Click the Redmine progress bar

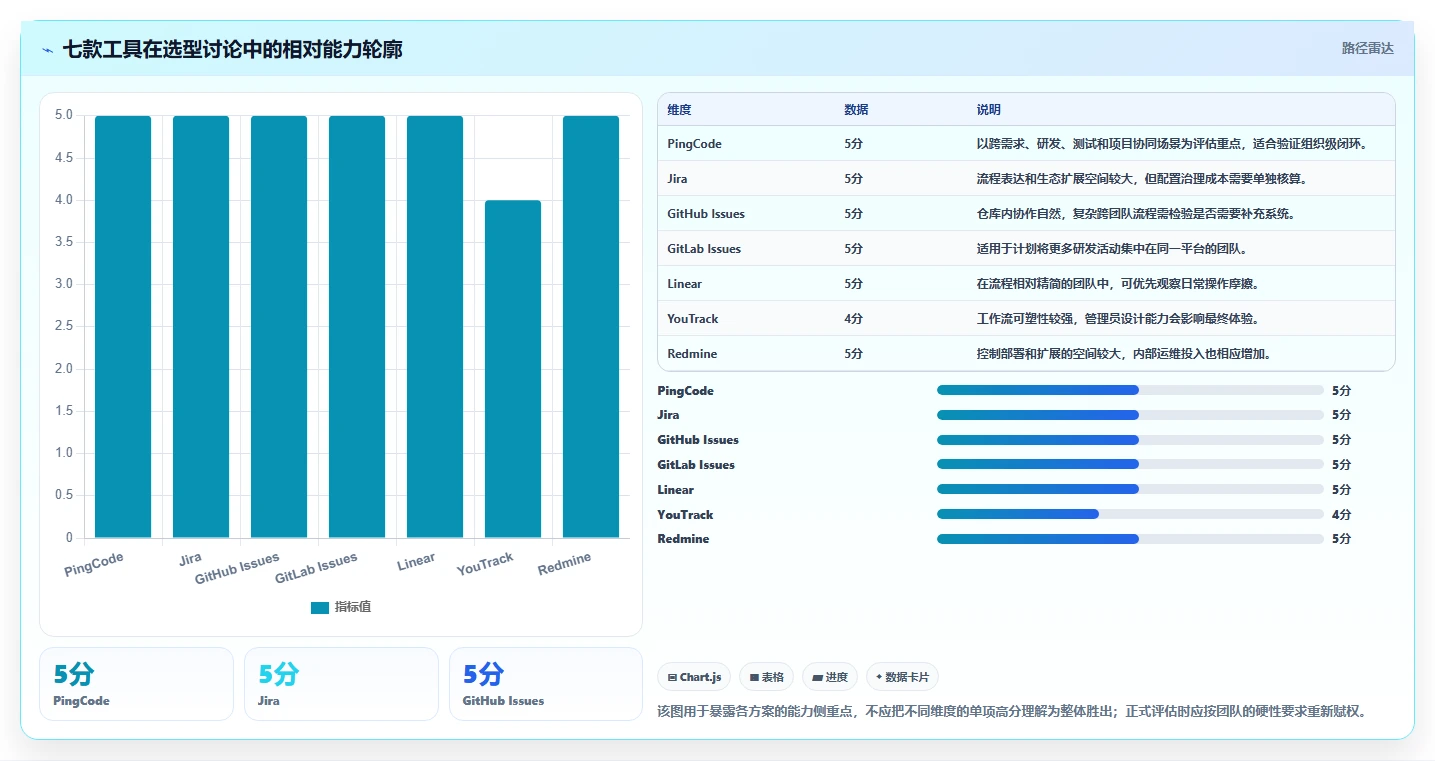pyautogui.click(x=1130, y=539)
